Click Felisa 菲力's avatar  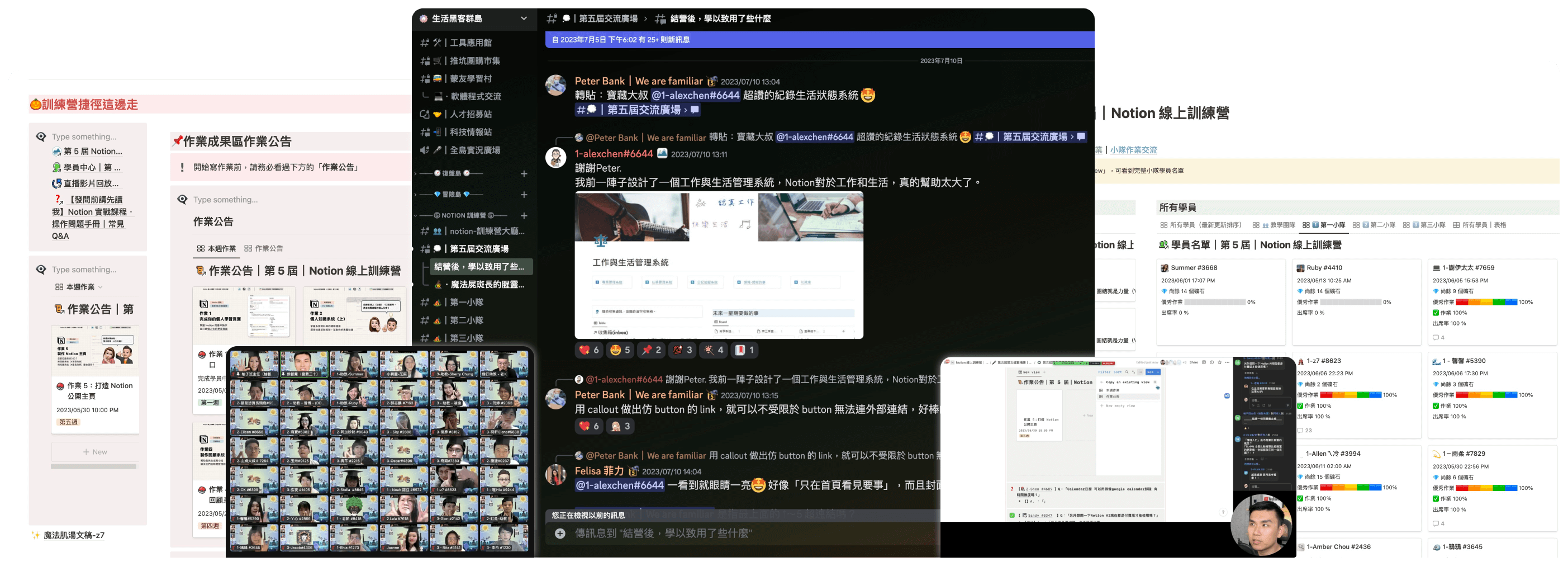coord(555,475)
